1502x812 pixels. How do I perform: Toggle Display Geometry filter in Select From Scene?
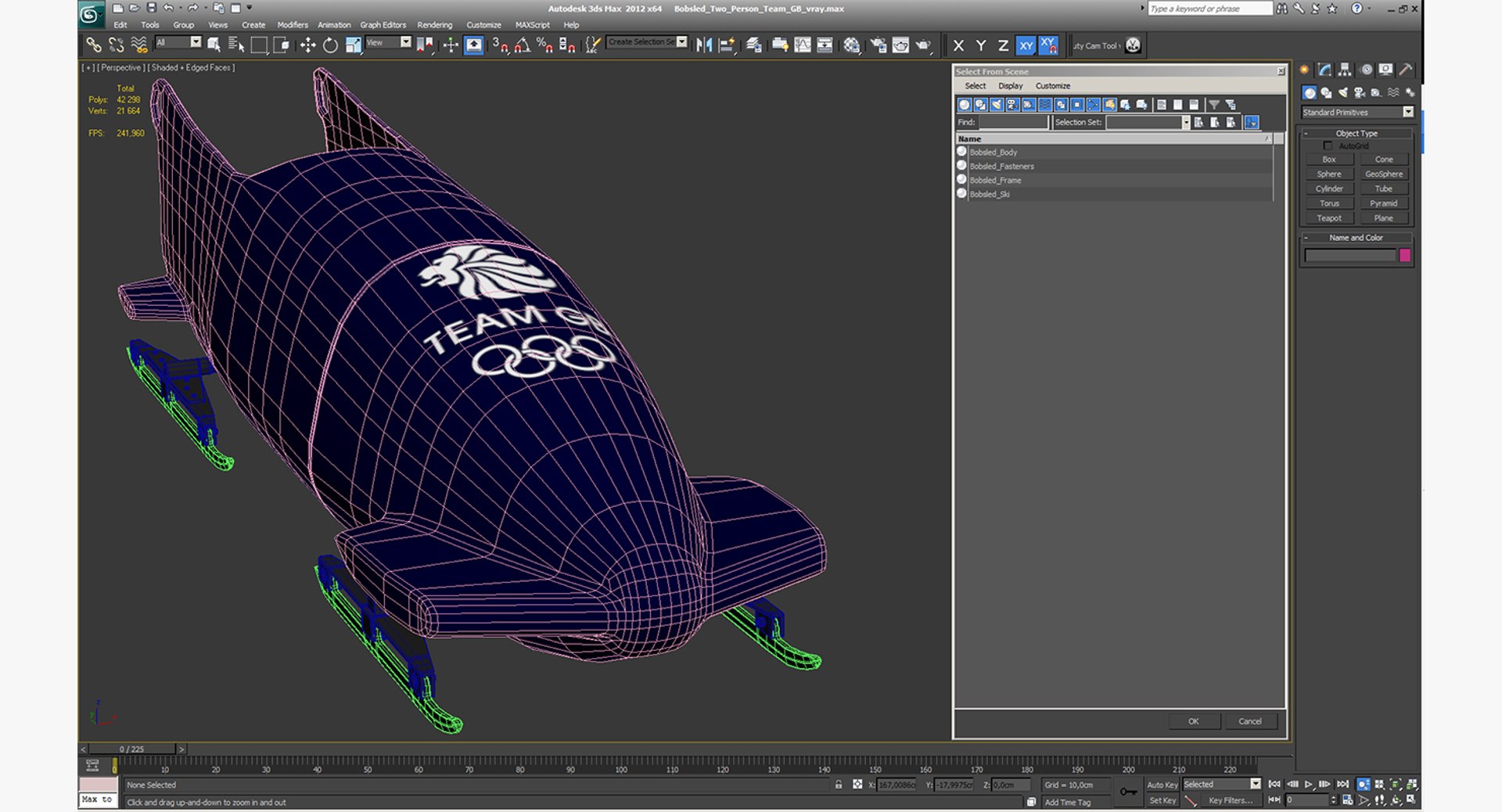[964, 105]
